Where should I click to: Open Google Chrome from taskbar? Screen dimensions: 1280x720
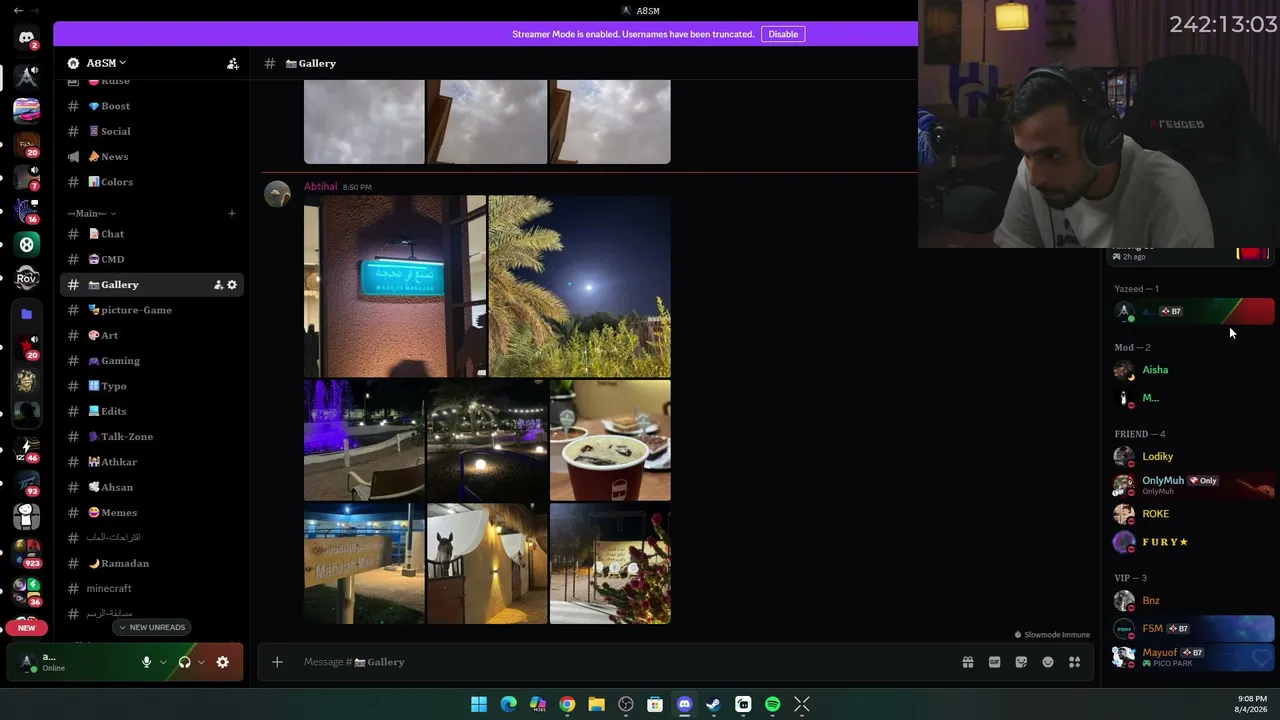[x=567, y=705]
